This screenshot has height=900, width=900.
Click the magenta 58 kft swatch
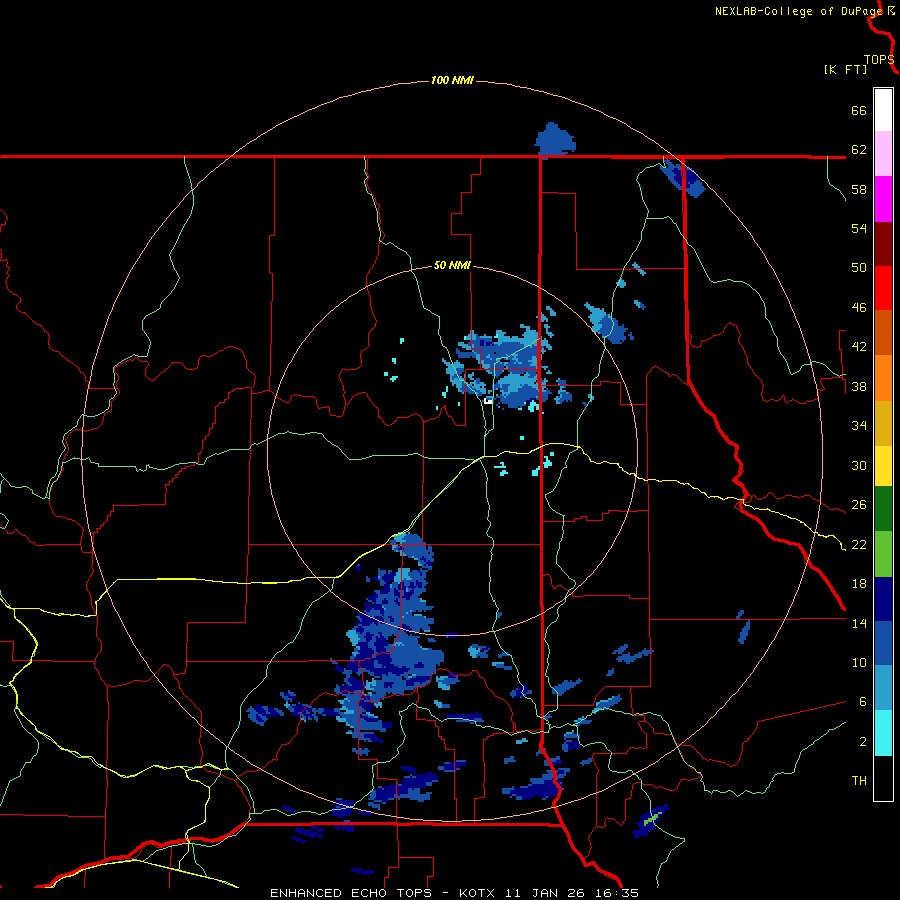(x=883, y=199)
